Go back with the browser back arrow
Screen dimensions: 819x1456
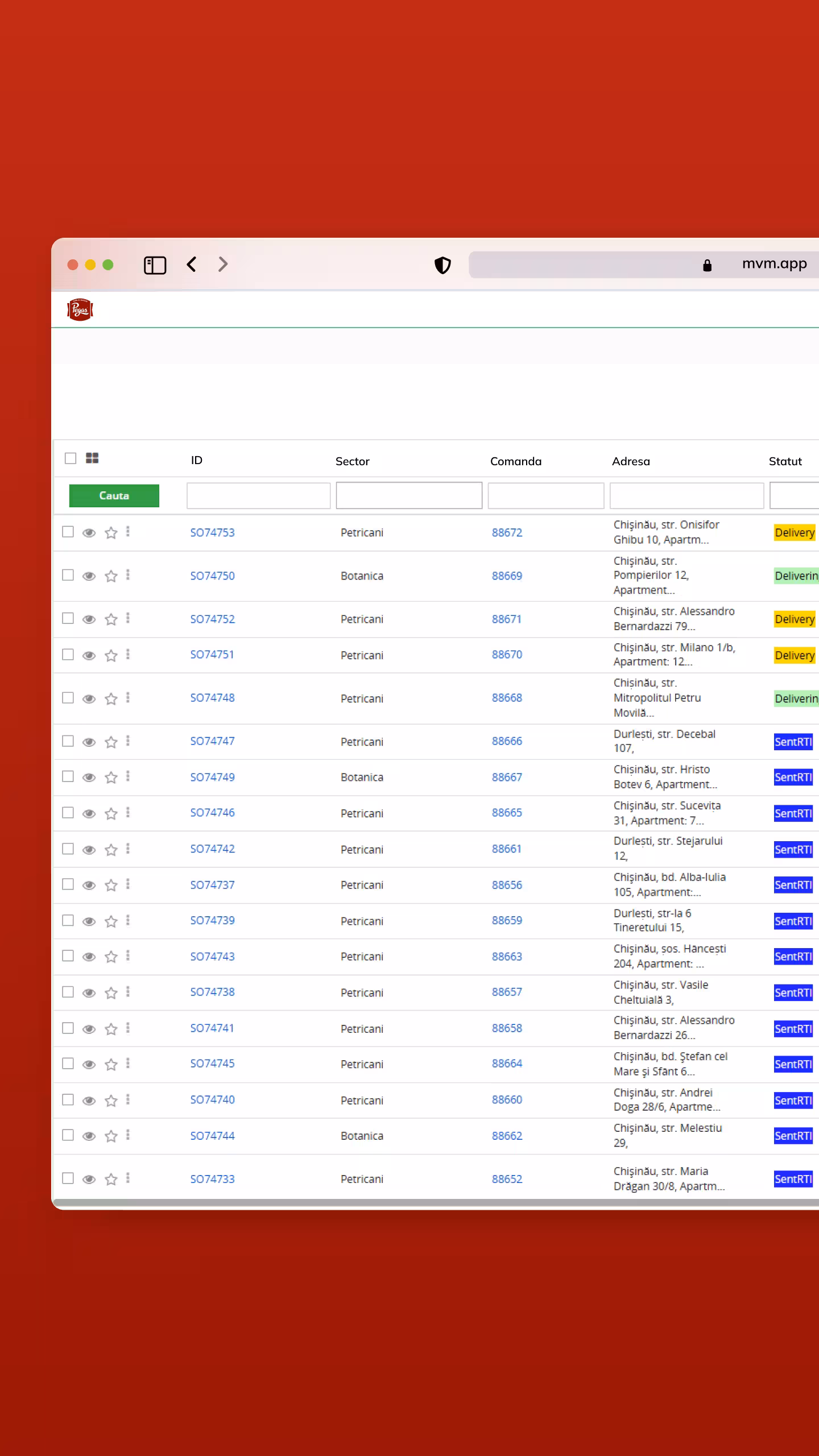click(192, 264)
